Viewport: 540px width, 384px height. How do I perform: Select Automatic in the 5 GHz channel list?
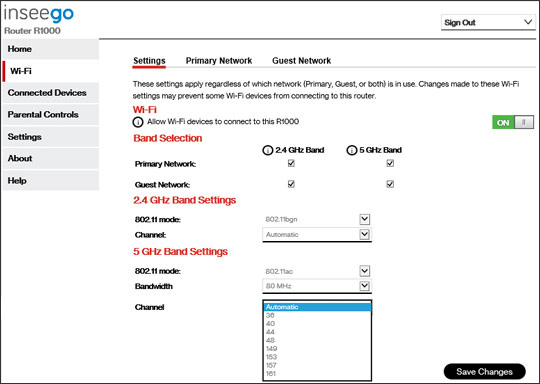point(317,307)
